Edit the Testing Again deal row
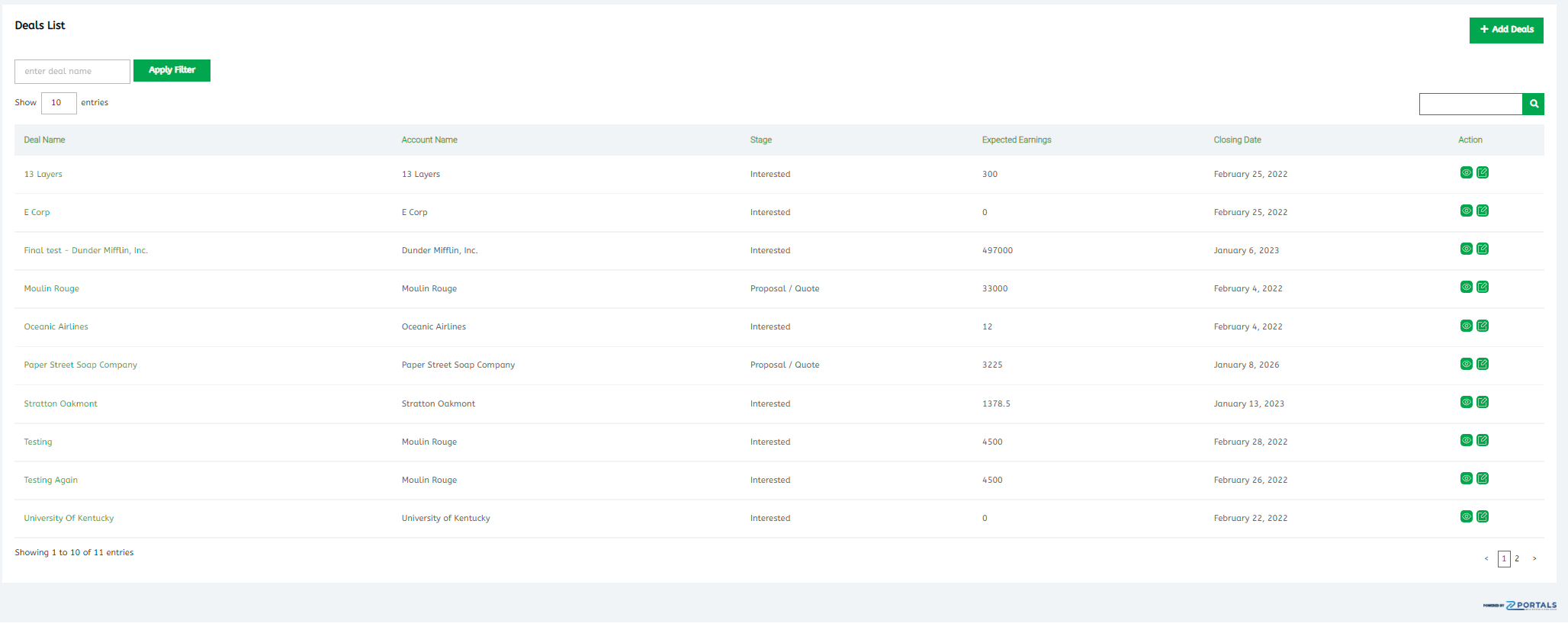The height and width of the screenshot is (630, 1568). click(x=1483, y=478)
